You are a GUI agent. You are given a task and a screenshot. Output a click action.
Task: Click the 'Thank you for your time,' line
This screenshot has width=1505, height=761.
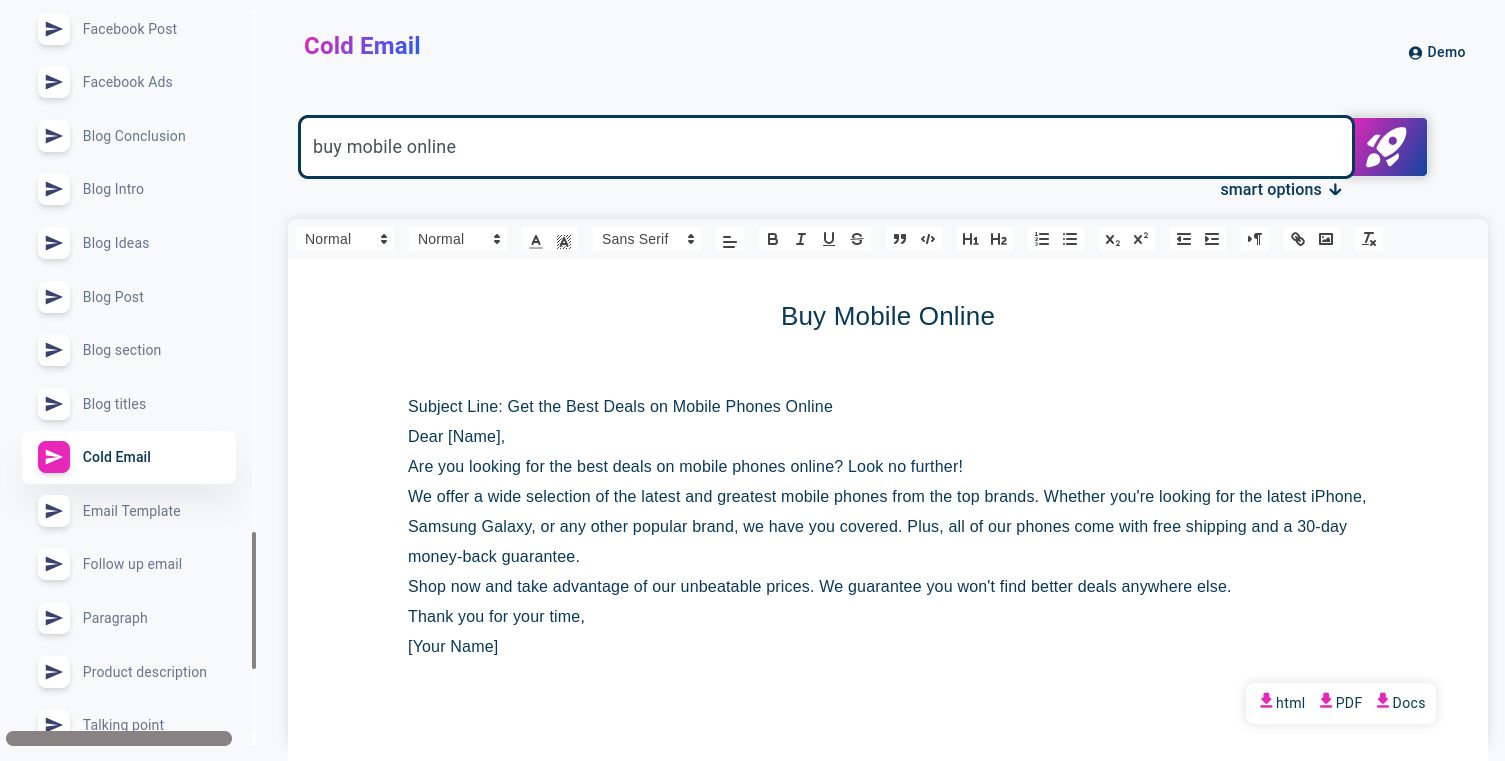tap(496, 616)
